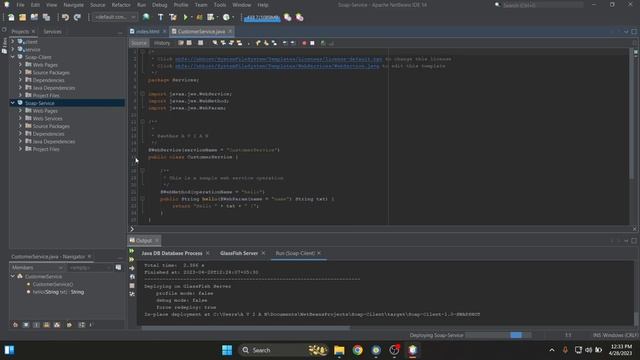The image size is (640, 360).
Task: Click the Undo arrow icon
Action: pos(65,18)
